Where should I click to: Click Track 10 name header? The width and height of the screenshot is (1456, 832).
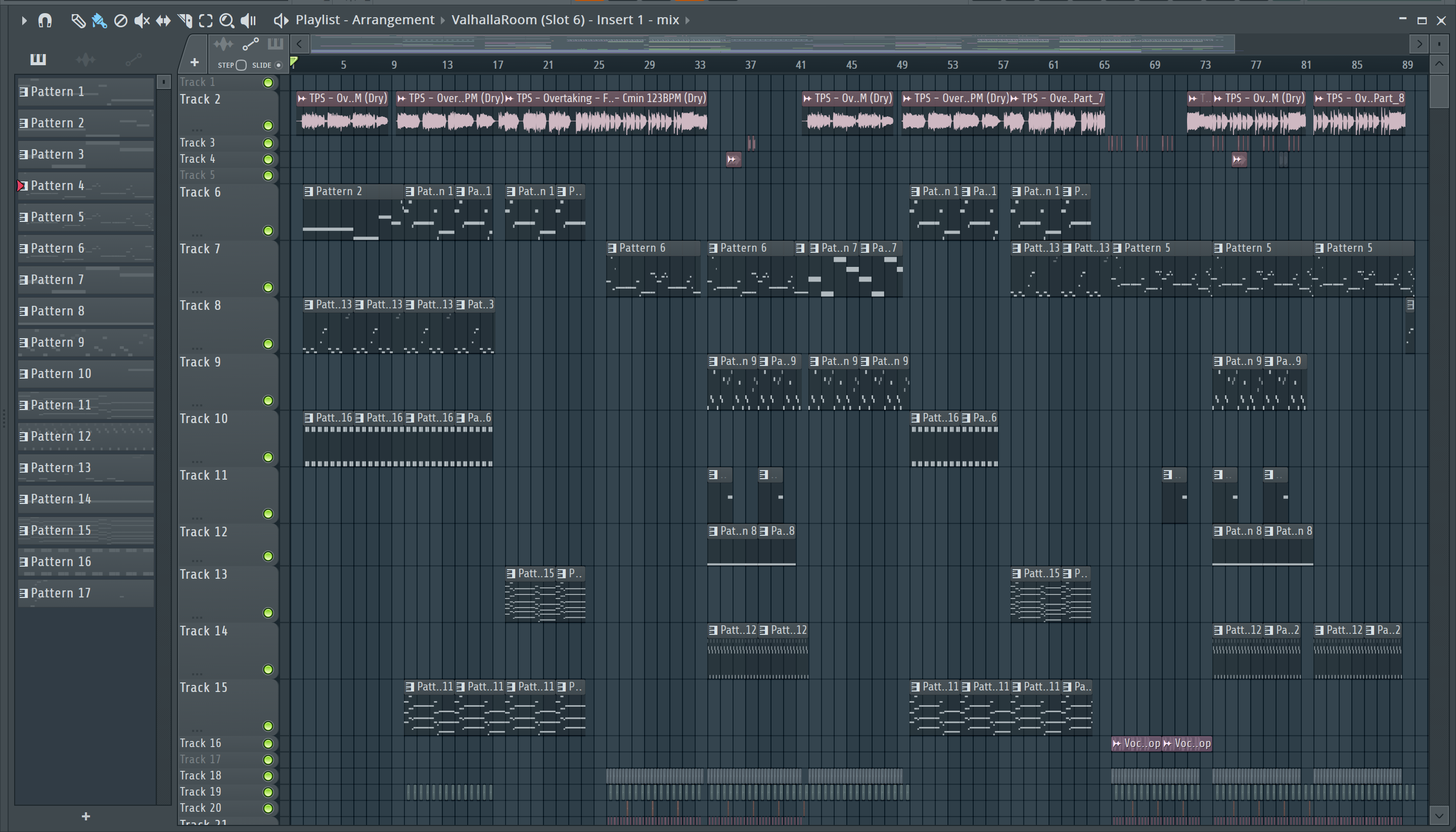[x=203, y=419]
